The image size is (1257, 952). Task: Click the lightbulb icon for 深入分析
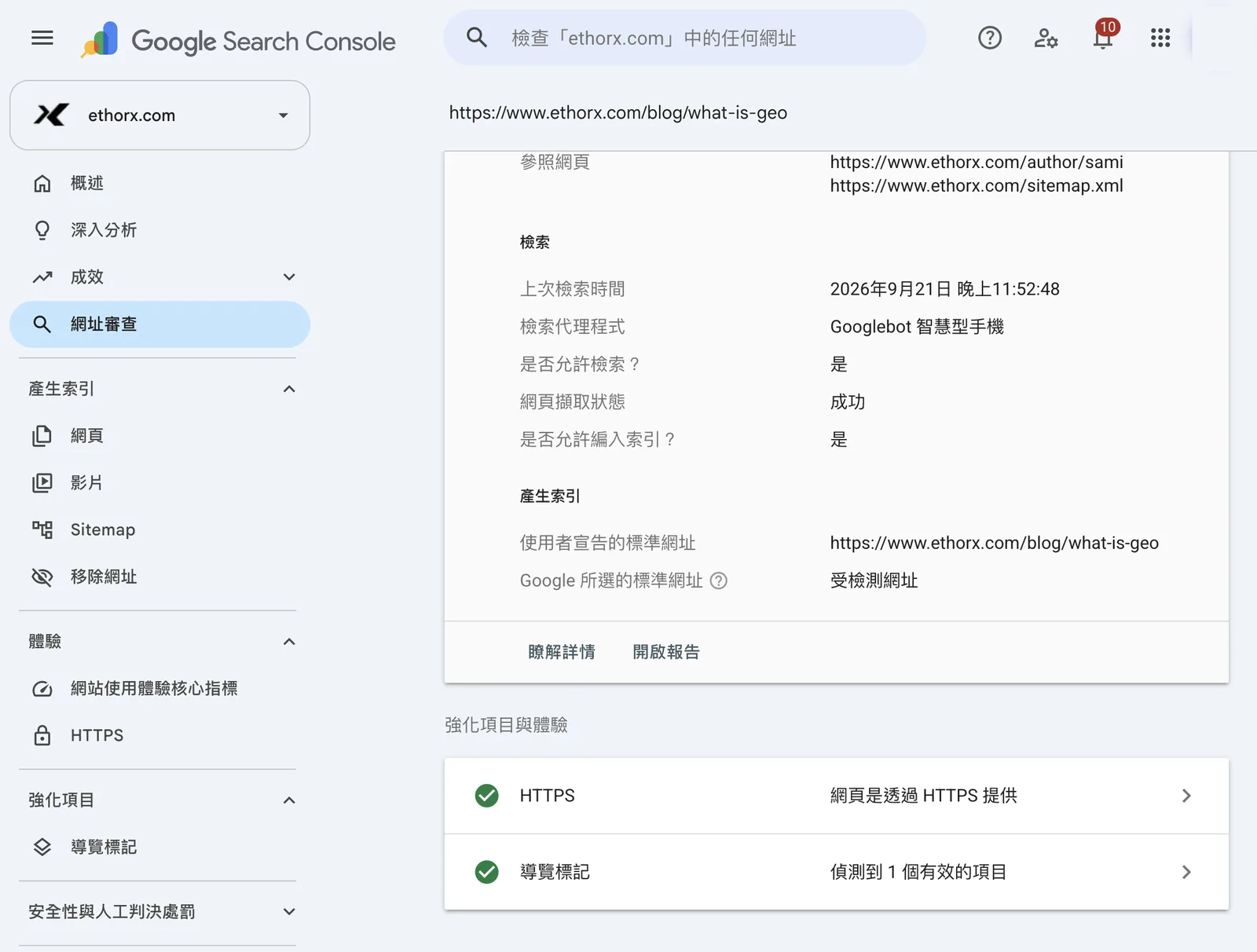pos(42,230)
